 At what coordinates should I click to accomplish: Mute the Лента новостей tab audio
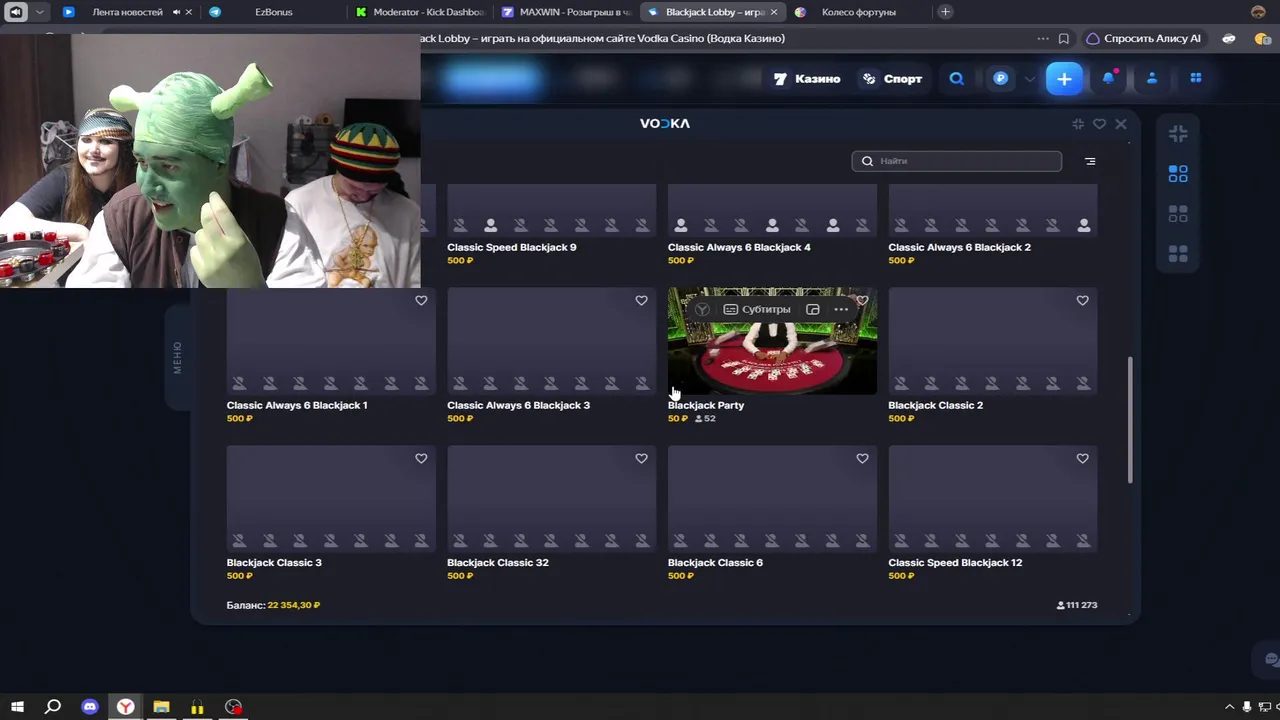pyautogui.click(x=176, y=12)
